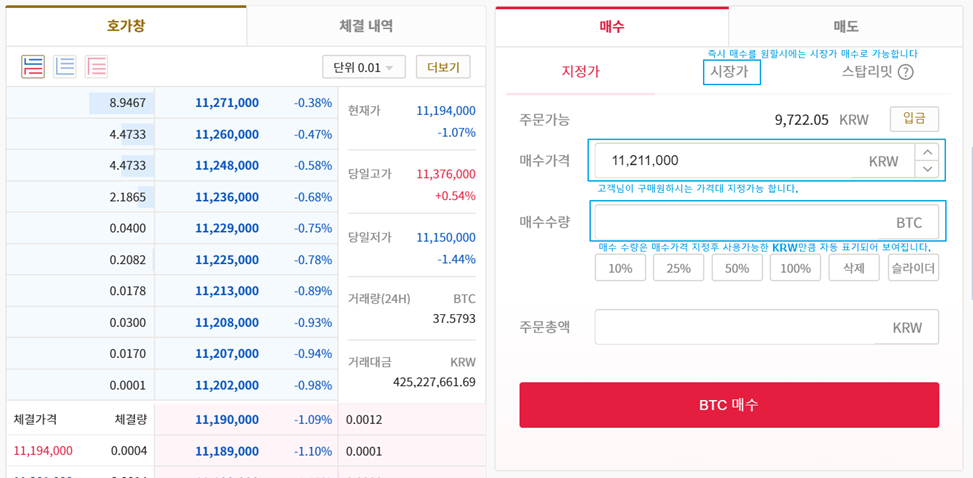973x478 pixels.
Task: Click the 삭제 clear button
Action: 854,268
